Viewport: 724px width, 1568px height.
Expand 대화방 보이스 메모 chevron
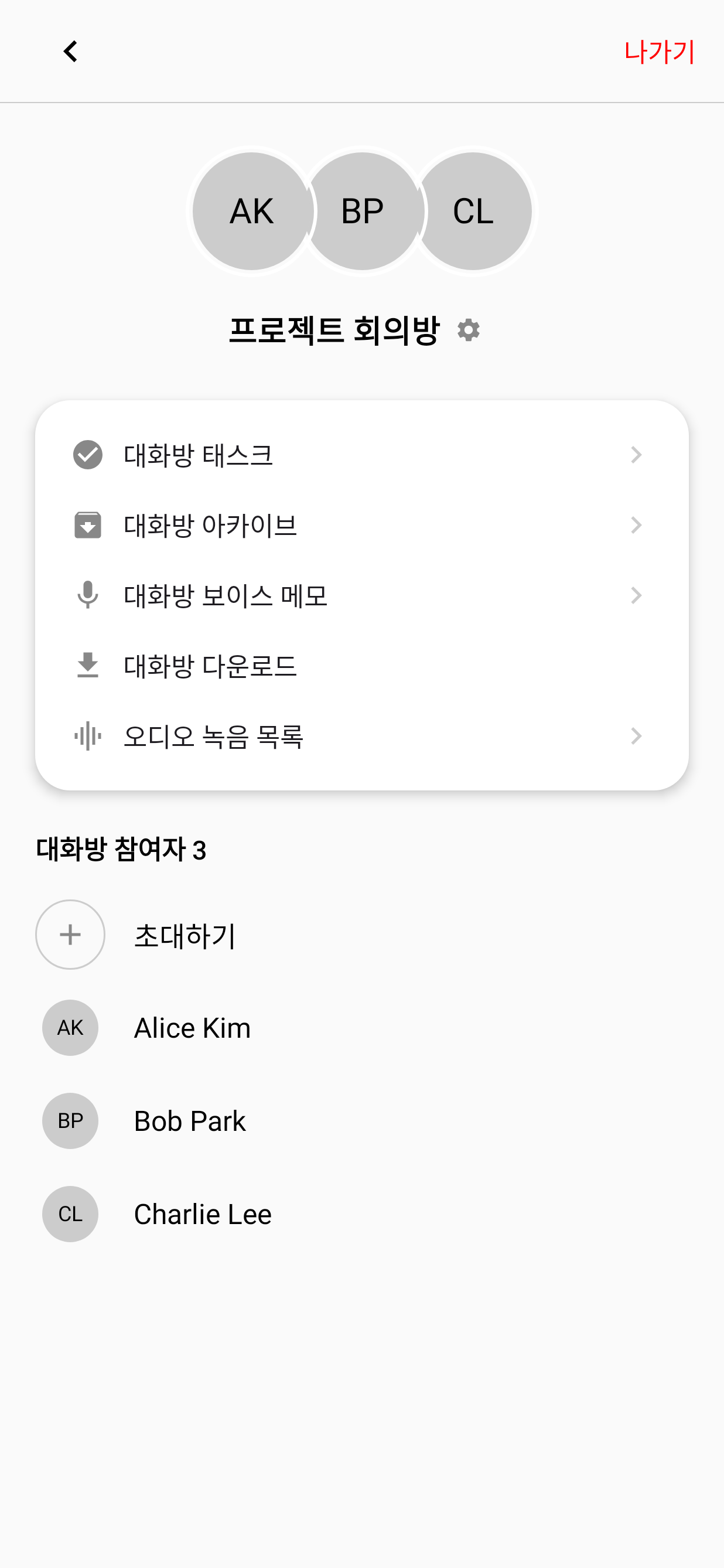(636, 595)
